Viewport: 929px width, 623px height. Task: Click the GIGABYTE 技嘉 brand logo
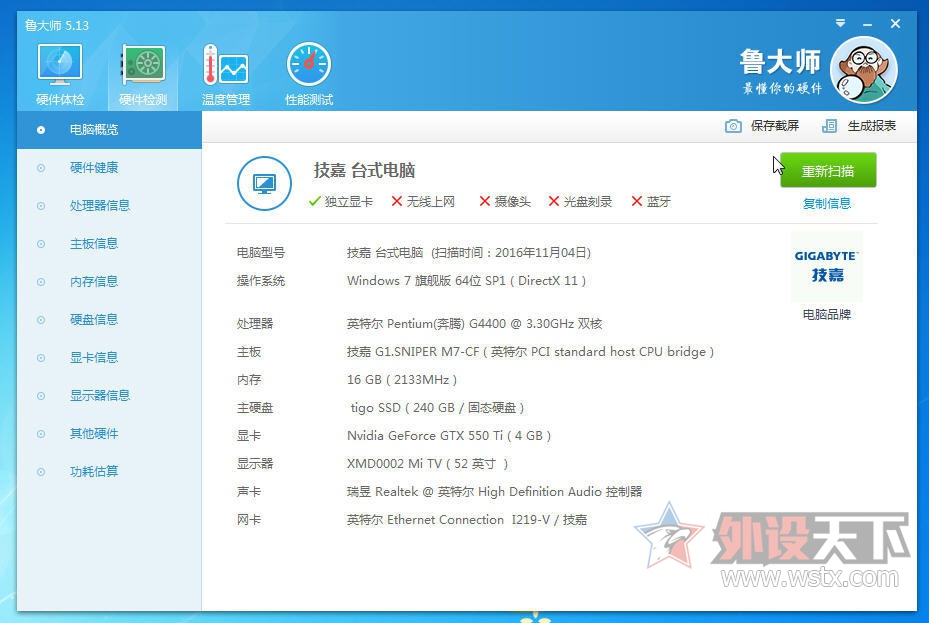point(827,266)
